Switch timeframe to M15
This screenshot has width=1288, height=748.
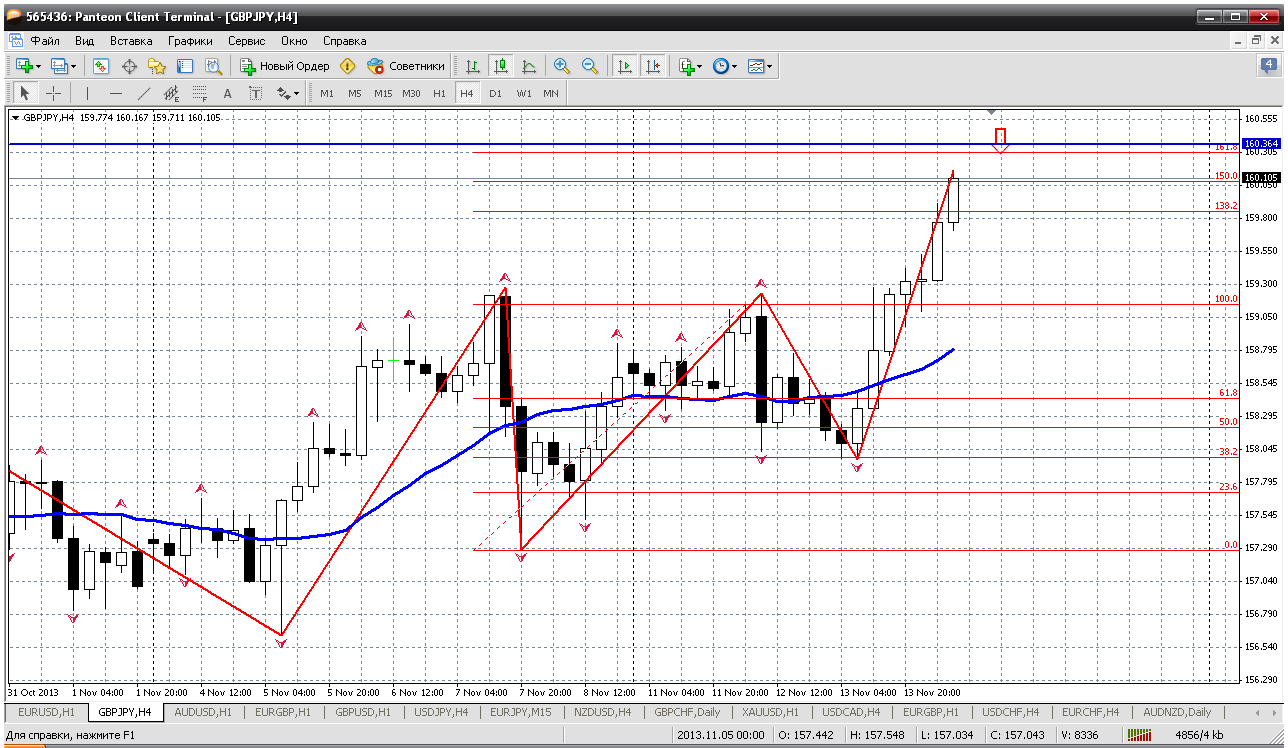tap(383, 93)
